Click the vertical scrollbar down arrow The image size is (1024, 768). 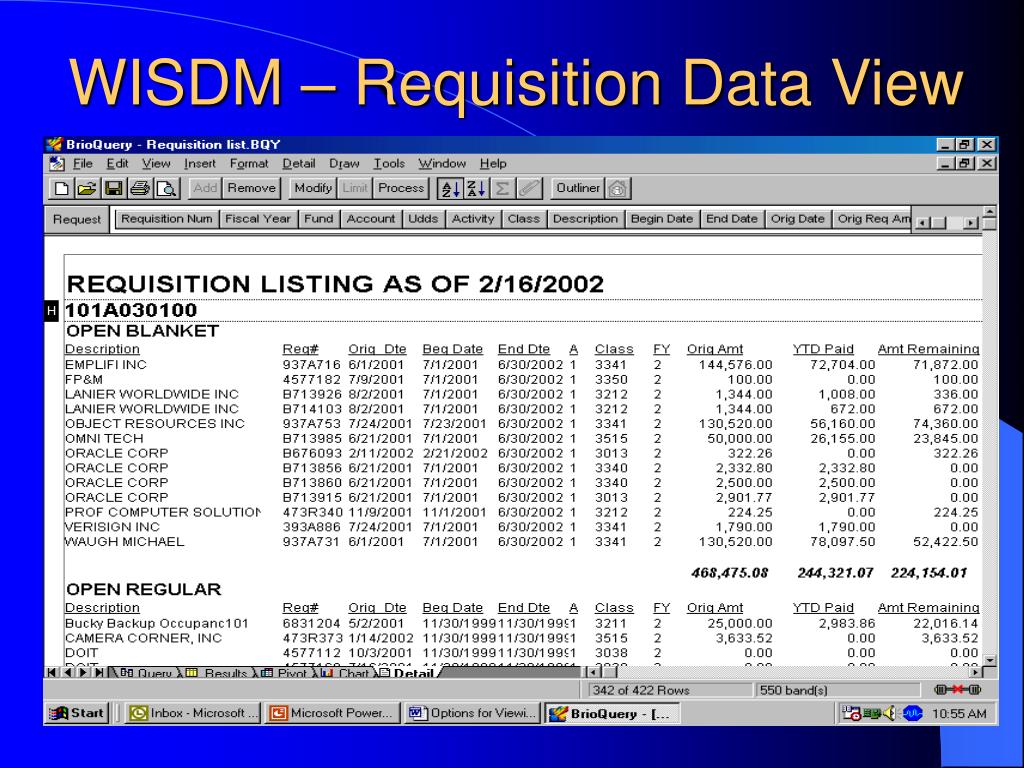coord(990,661)
